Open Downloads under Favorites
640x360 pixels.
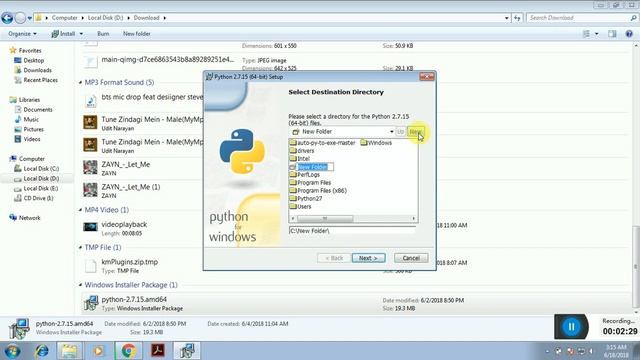(x=33, y=70)
